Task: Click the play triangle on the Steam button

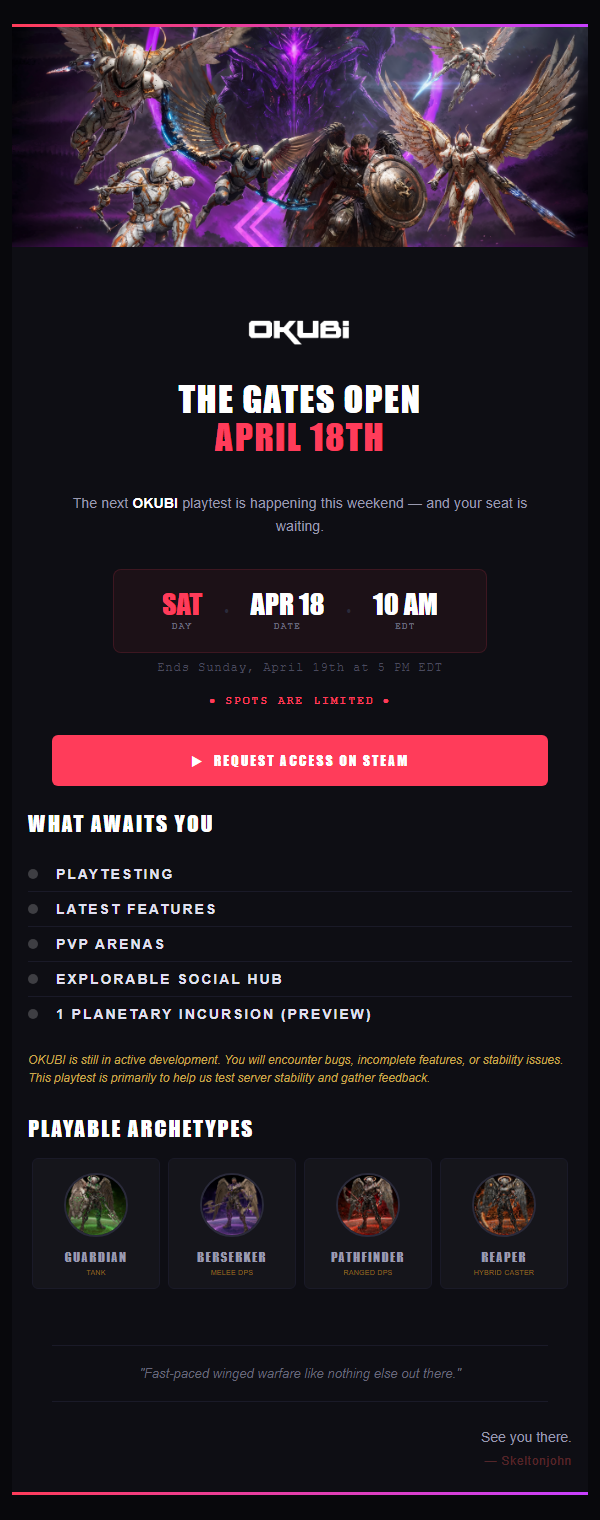Action: pyautogui.click(x=197, y=761)
